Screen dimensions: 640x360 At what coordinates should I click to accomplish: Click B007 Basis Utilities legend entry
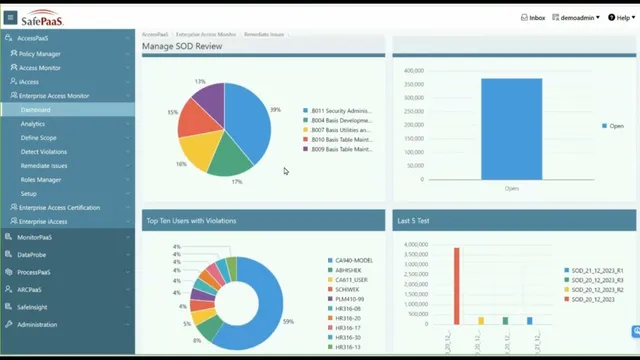pos(337,130)
